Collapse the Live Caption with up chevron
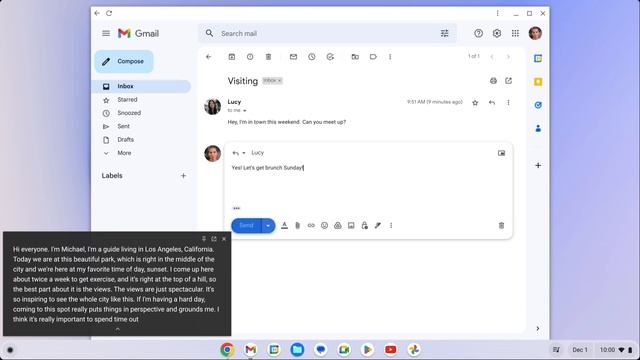 click(x=118, y=329)
